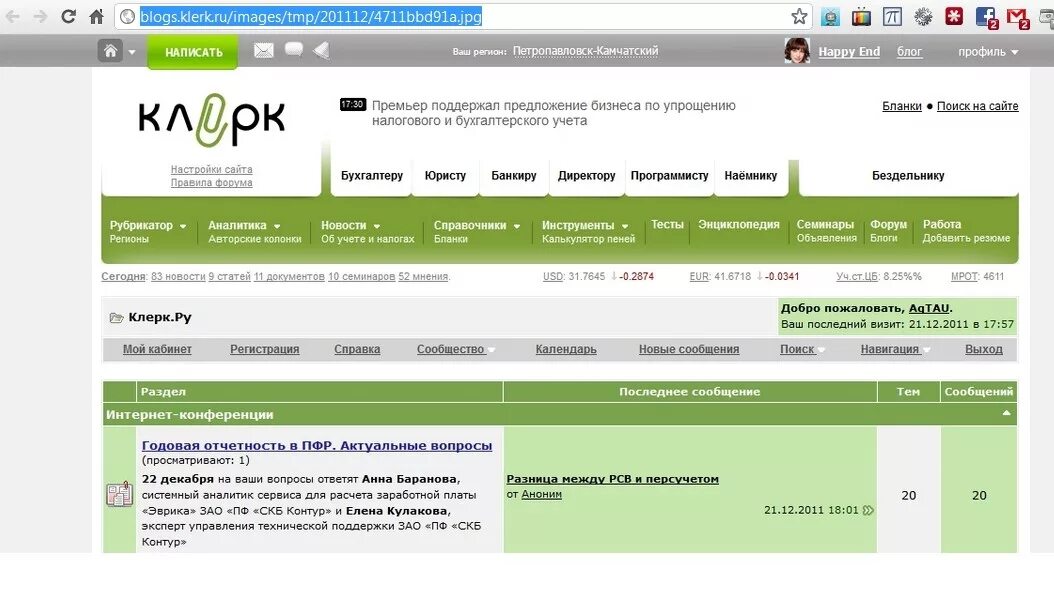The height and width of the screenshot is (610, 1054).
Task: Click the browser Back arrow
Action: coord(12,16)
